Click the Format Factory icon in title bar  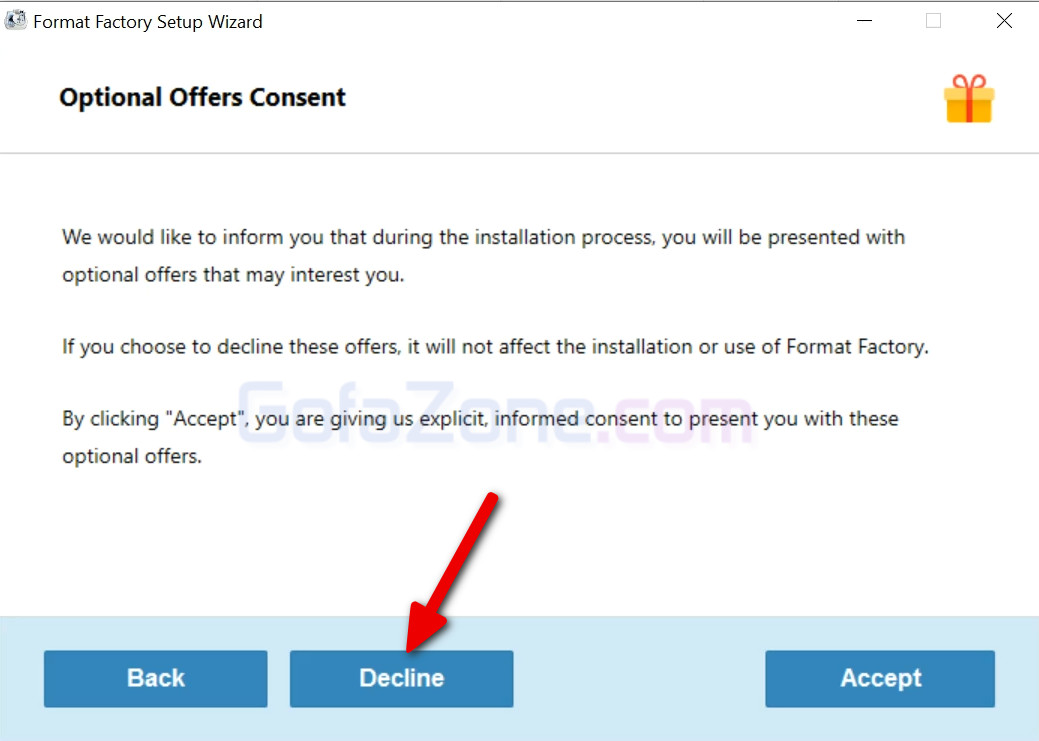click(x=15, y=20)
